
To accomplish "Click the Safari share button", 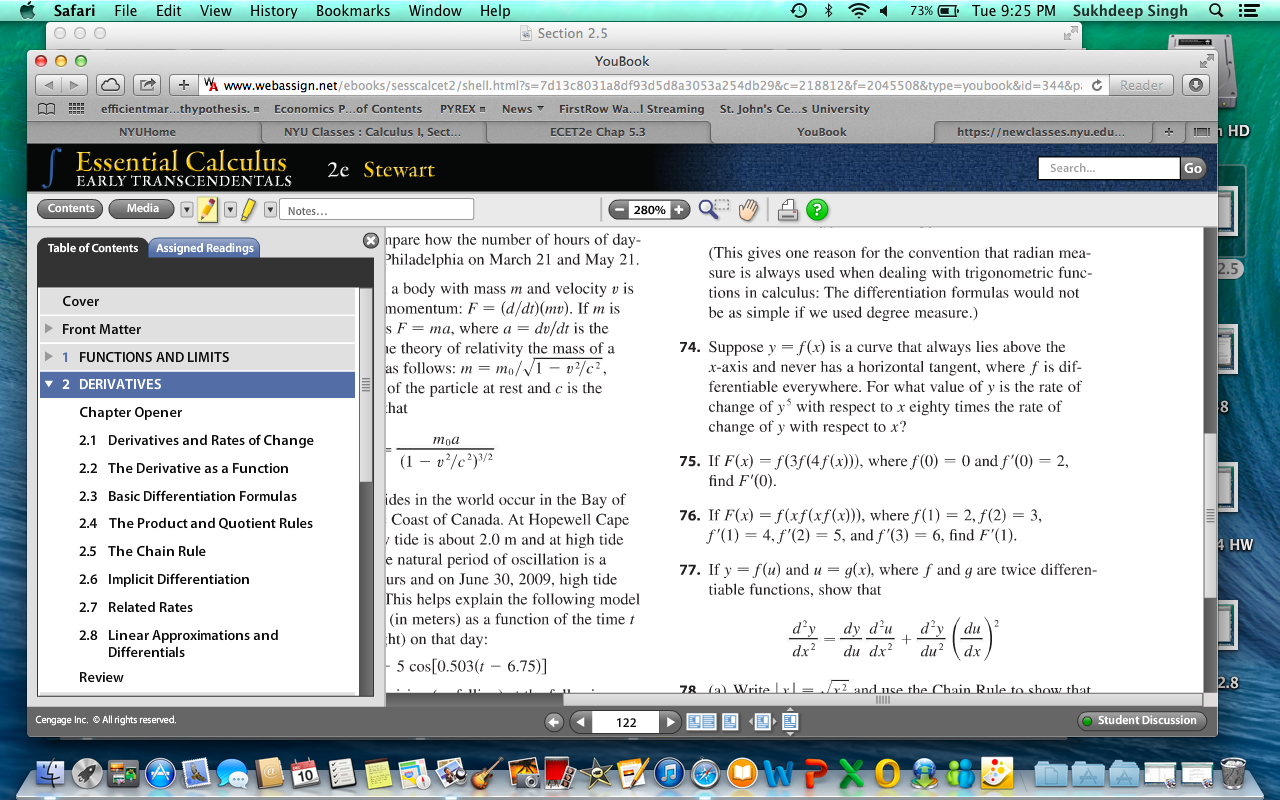I will coord(146,85).
